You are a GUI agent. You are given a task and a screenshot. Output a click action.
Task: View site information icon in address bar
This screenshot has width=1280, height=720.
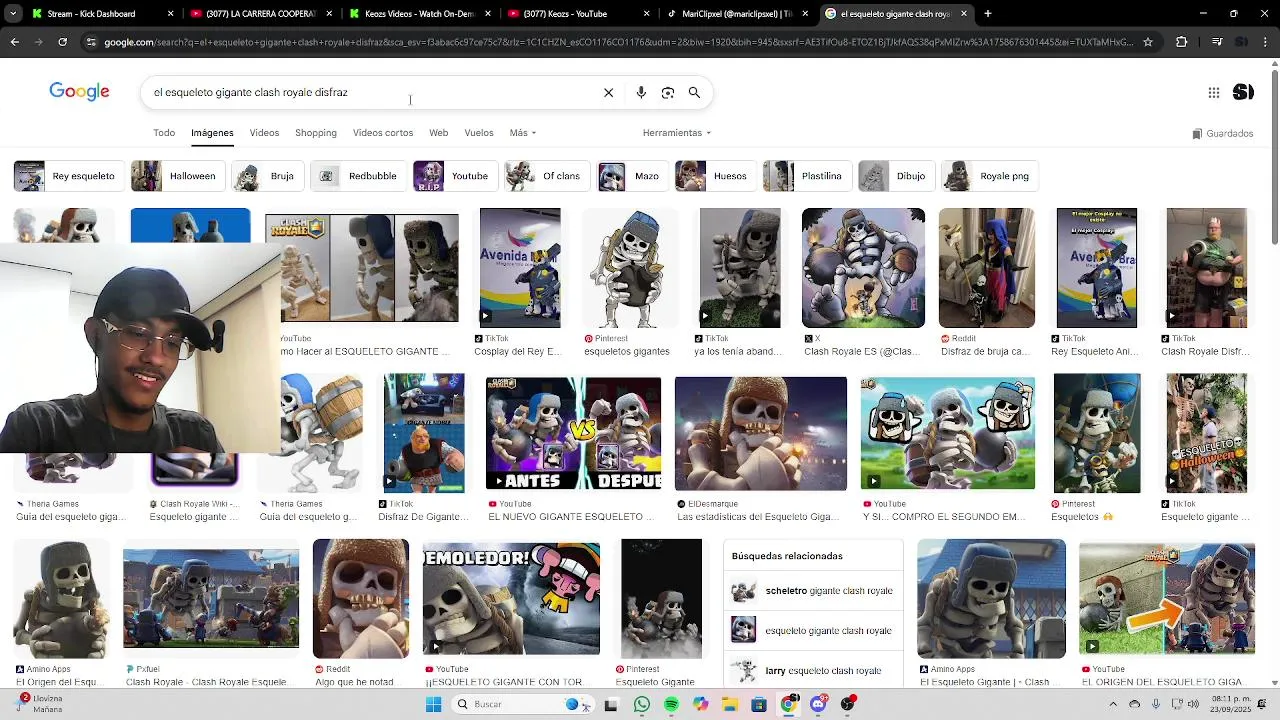pyautogui.click(x=91, y=42)
